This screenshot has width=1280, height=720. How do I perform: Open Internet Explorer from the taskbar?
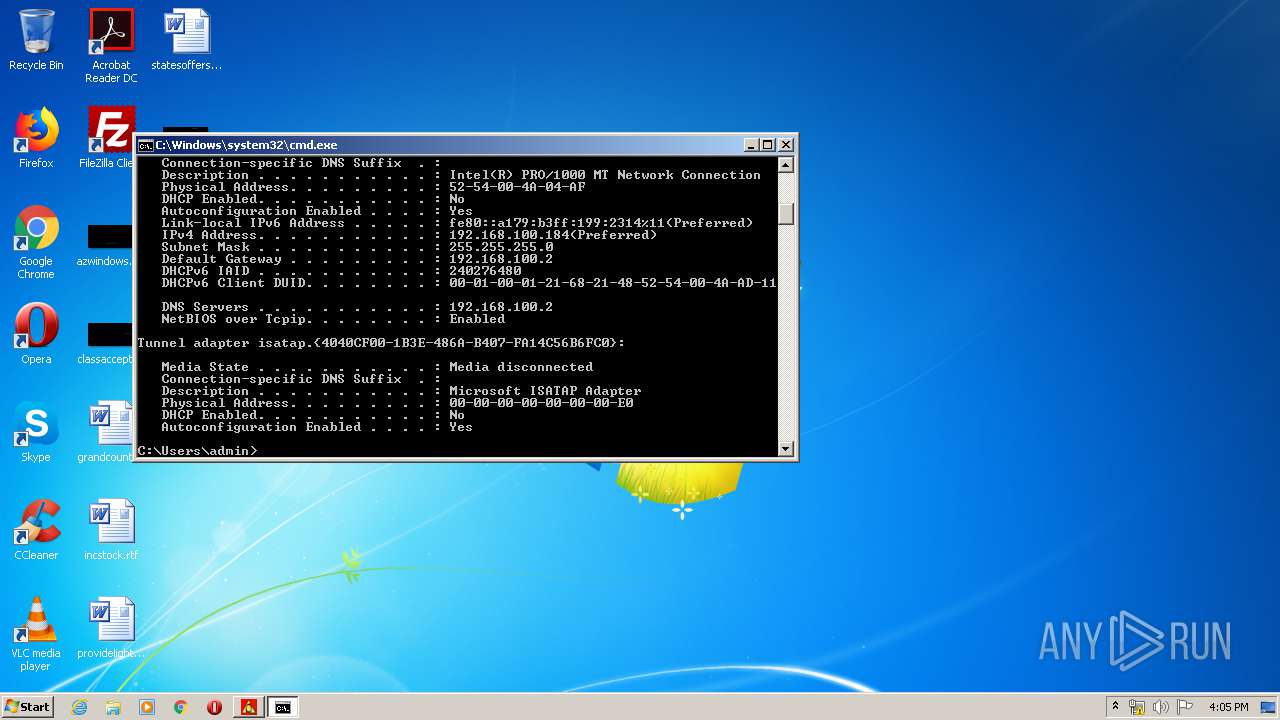(x=80, y=707)
